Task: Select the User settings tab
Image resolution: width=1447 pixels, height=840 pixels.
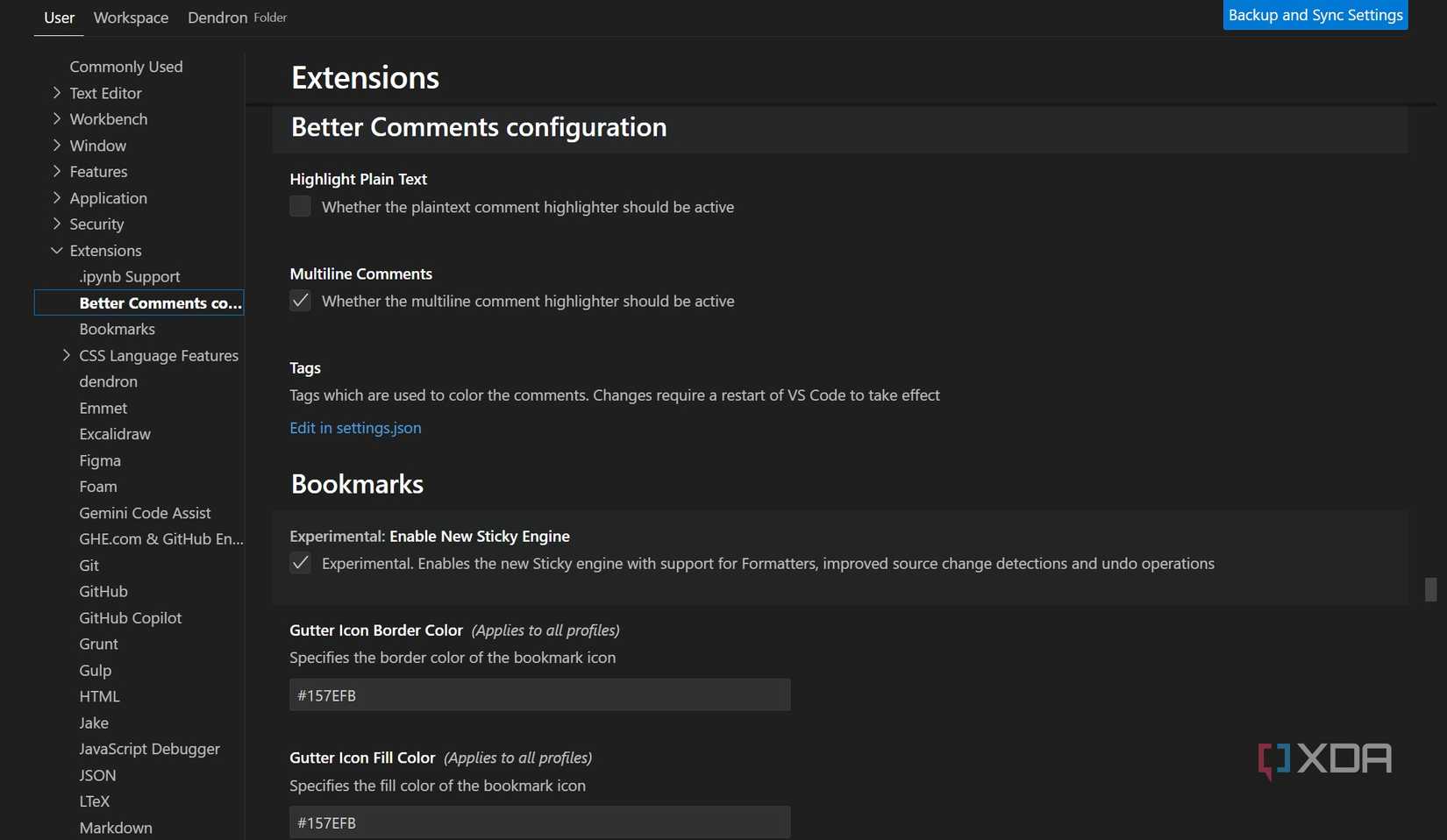Action: click(58, 18)
